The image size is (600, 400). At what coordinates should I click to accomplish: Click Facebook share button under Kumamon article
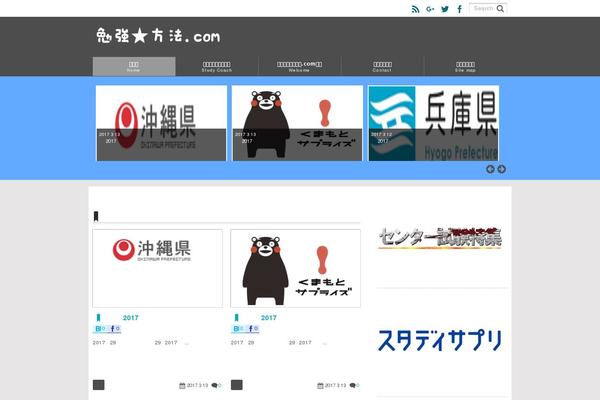pyautogui.click(x=253, y=329)
